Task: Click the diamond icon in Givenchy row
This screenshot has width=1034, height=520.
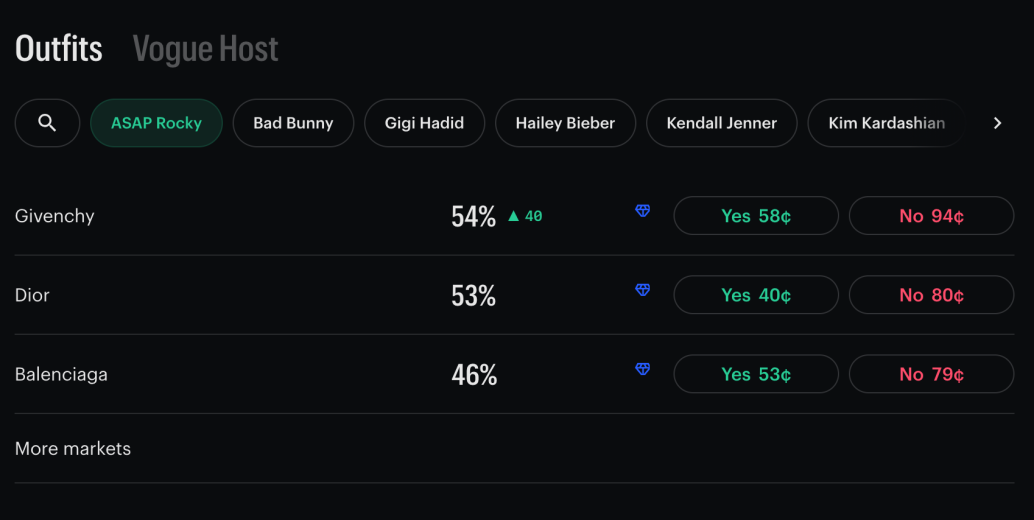Action: tap(643, 211)
